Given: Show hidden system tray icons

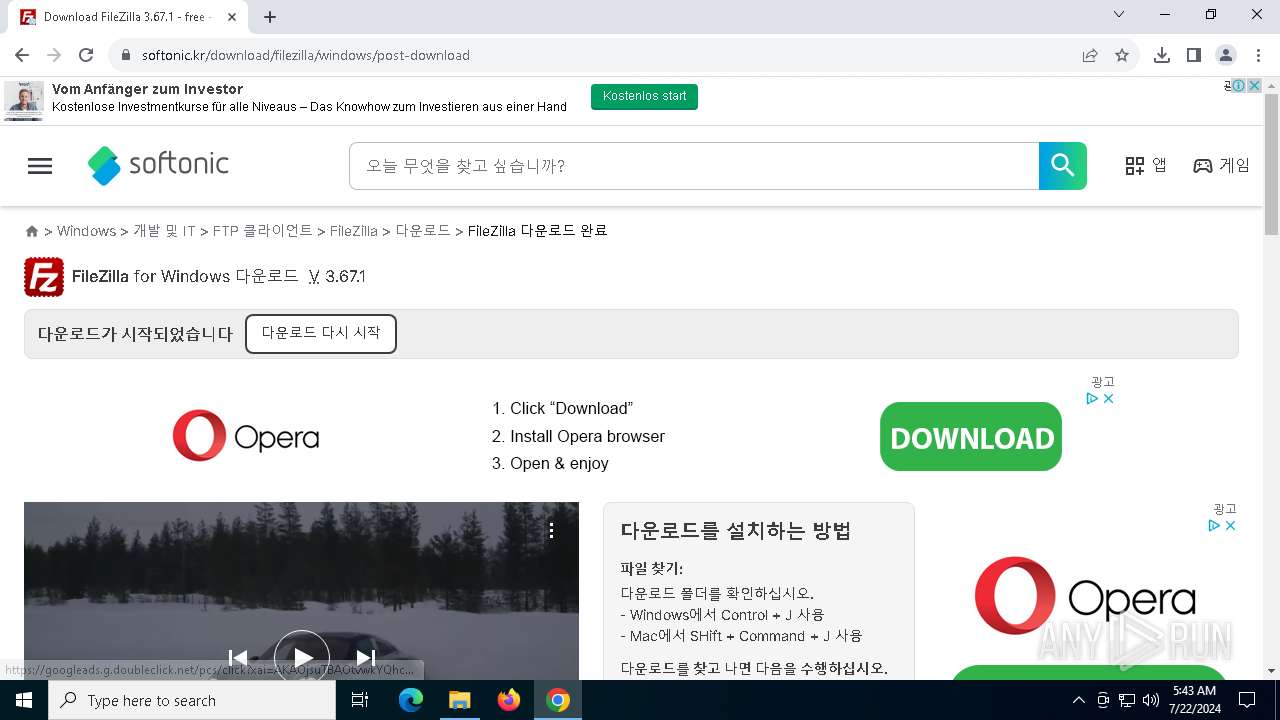Looking at the screenshot, I should tap(1078, 700).
